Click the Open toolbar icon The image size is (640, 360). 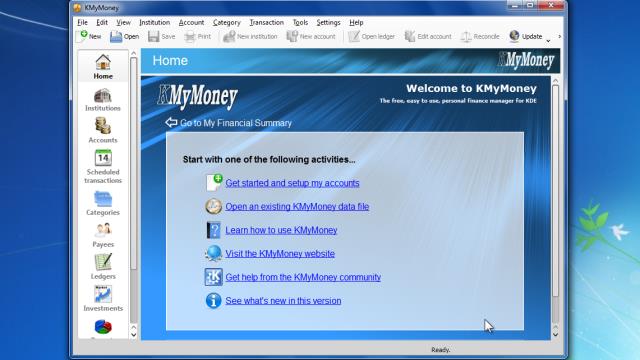(116, 36)
